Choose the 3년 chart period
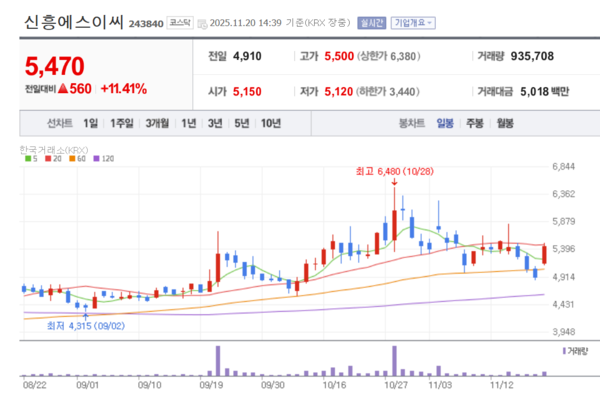 pyautogui.click(x=215, y=123)
